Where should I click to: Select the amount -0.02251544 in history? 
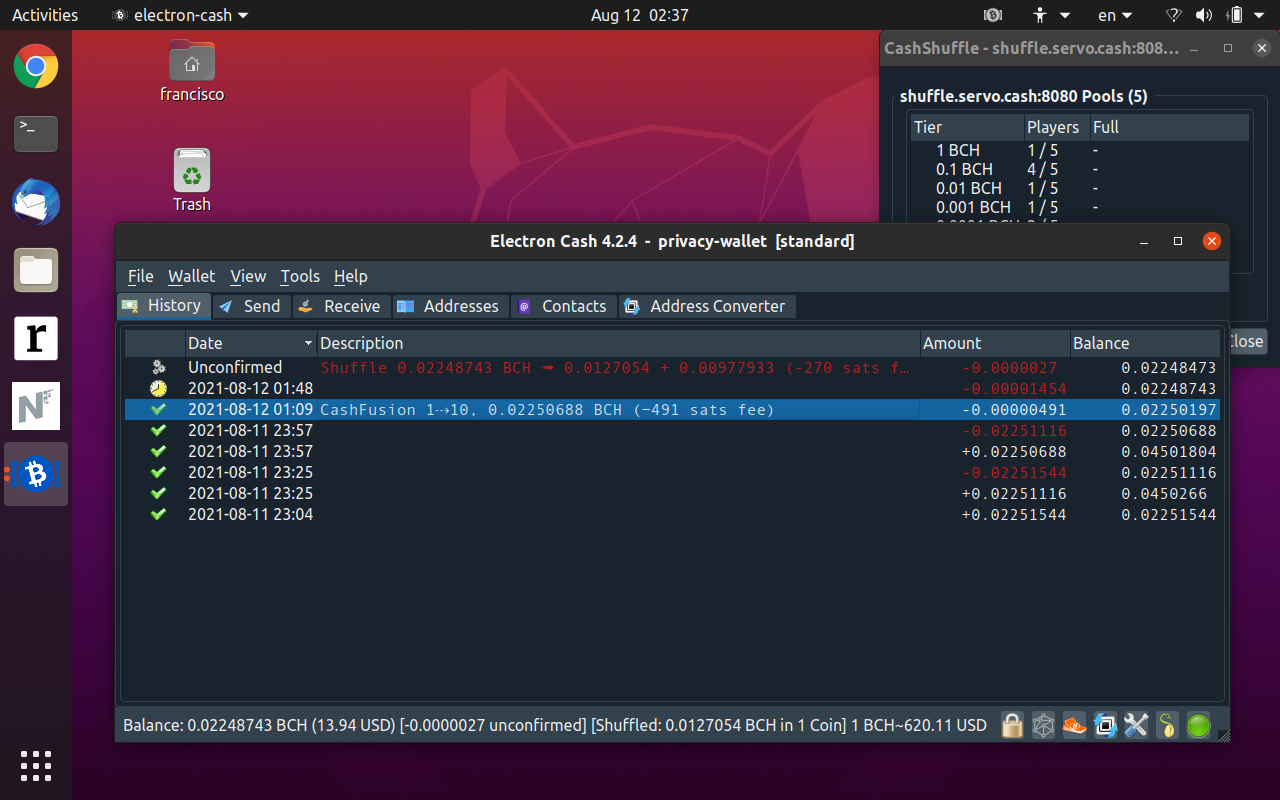(x=1014, y=473)
